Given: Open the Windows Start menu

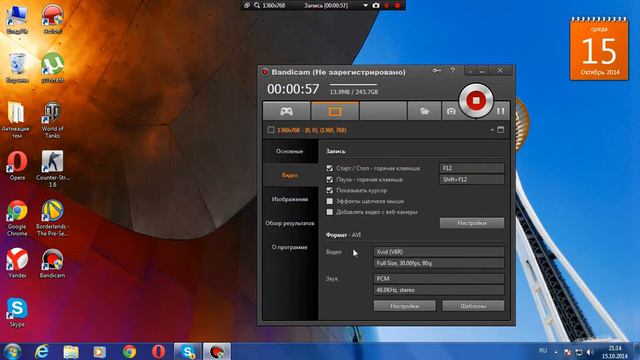Looking at the screenshot, I should [x=12, y=351].
